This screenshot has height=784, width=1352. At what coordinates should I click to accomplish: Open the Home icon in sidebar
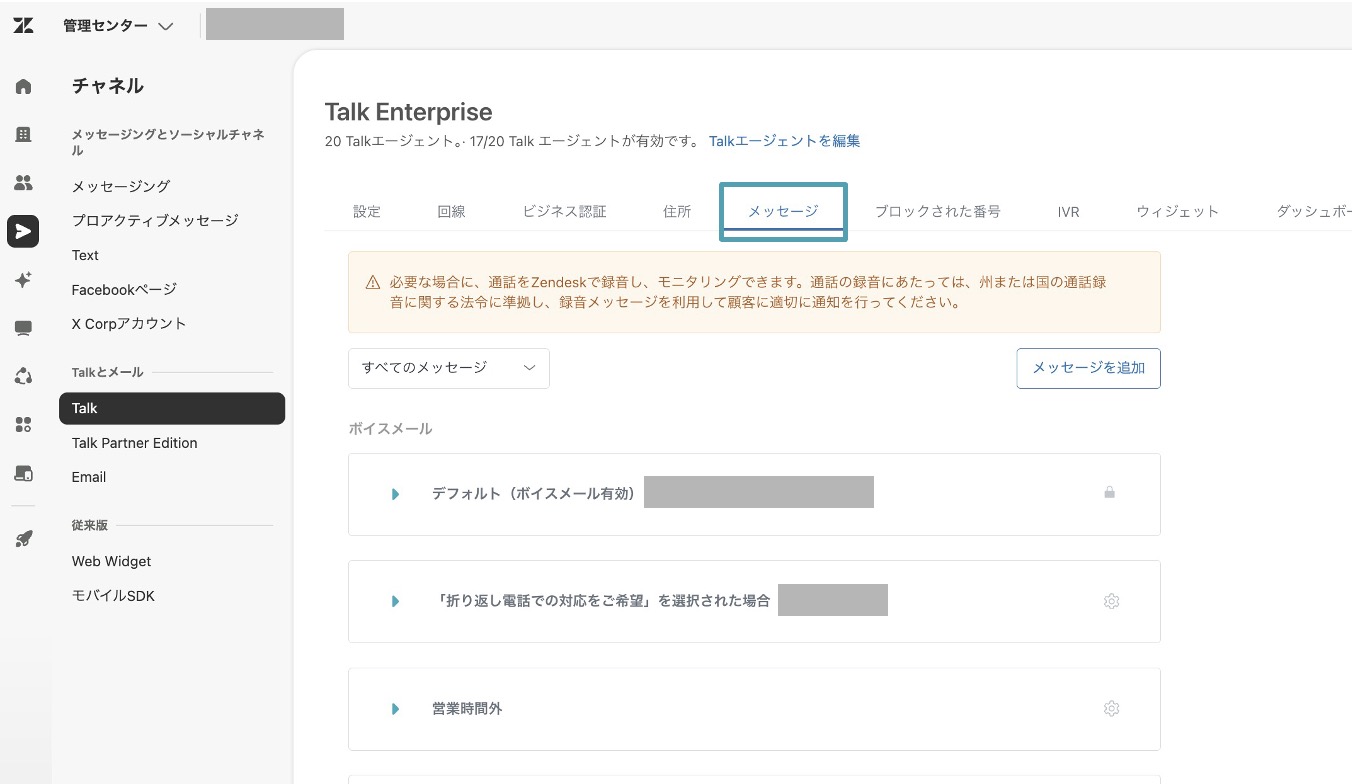point(23,86)
